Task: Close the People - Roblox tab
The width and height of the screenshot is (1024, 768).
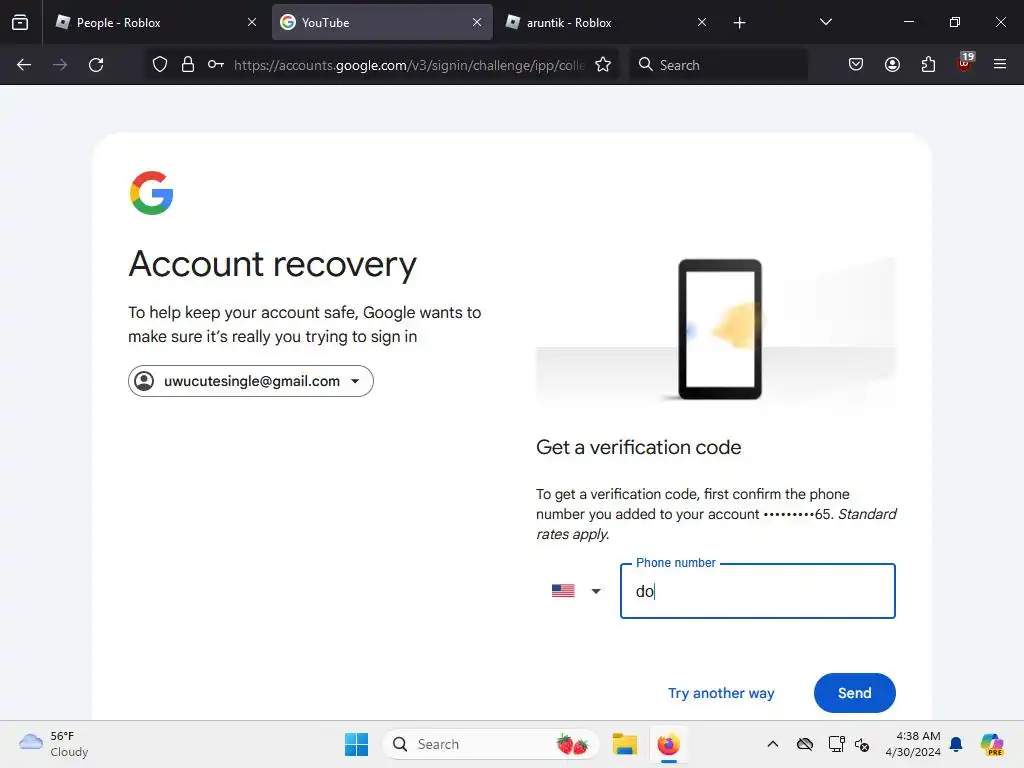Action: 252,22
